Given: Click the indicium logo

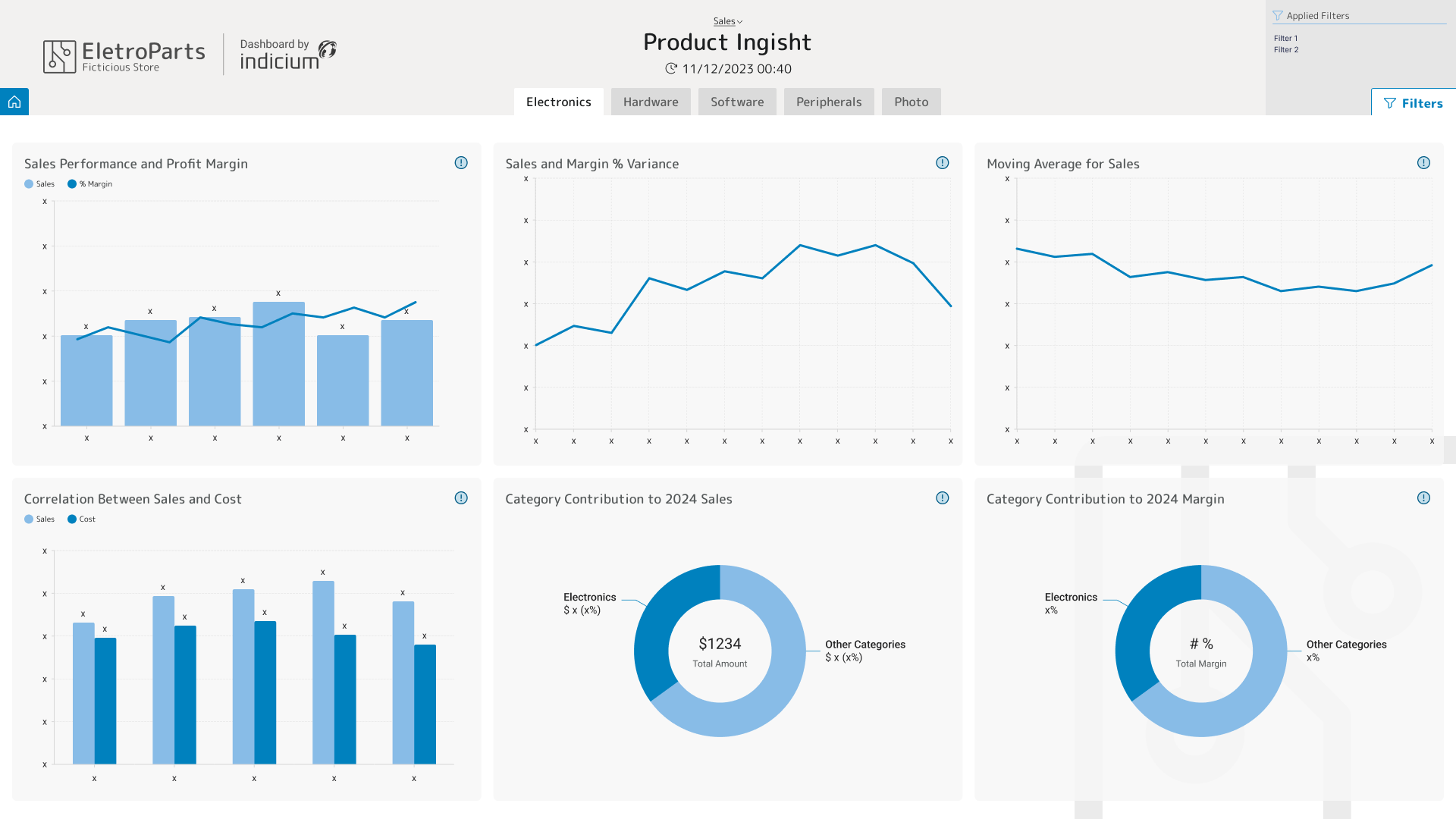Looking at the screenshot, I should click(288, 55).
